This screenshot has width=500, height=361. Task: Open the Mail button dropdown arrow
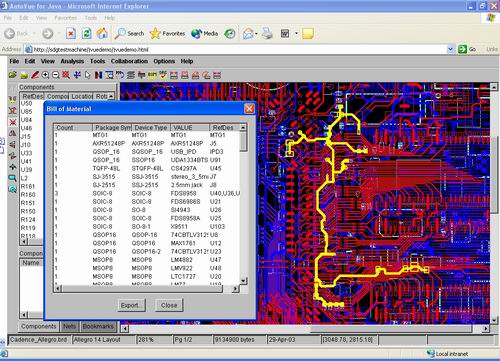256,33
